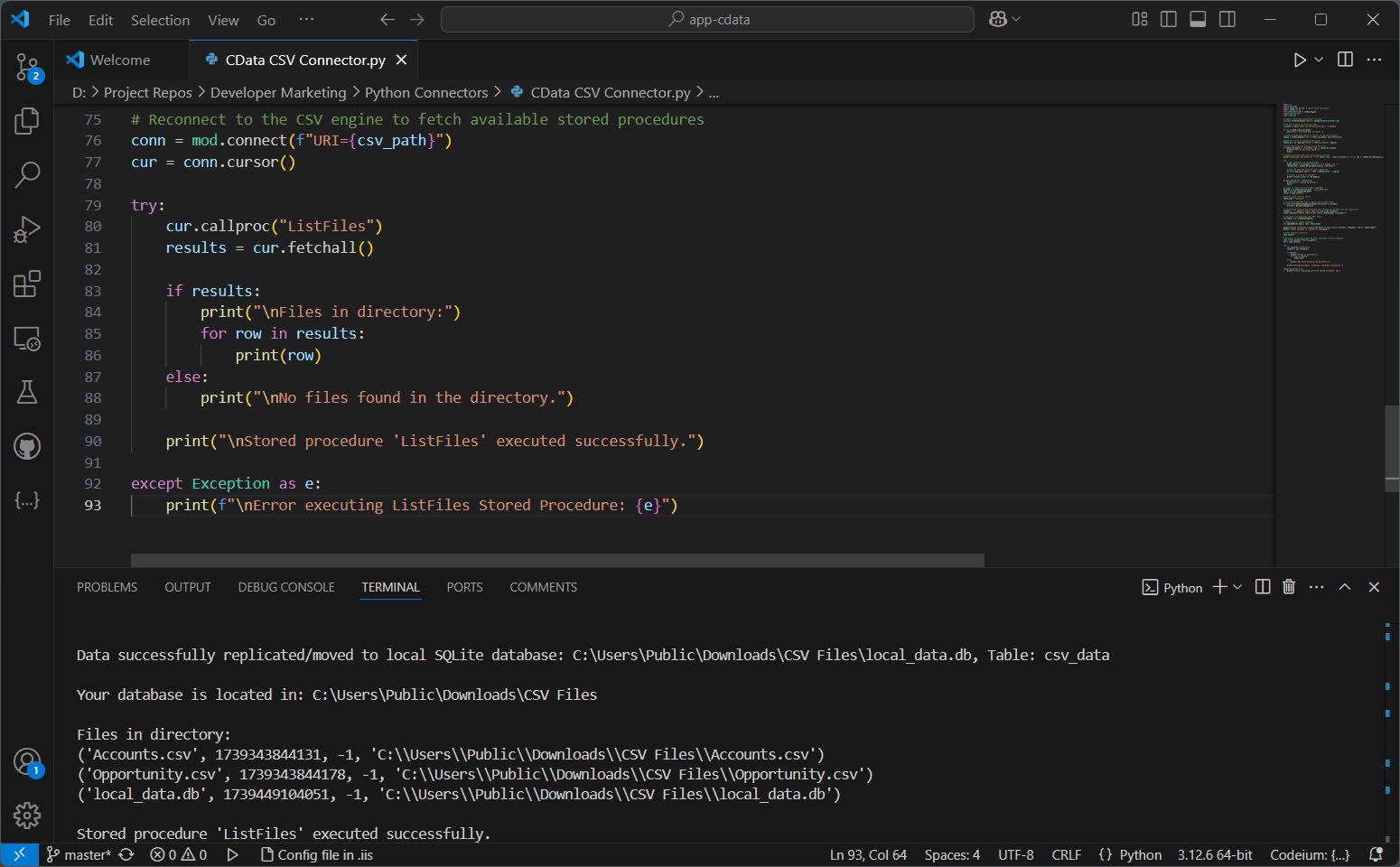Viewport: 1400px width, 867px height.
Task: Open the Run and Debug view
Action: [x=27, y=229]
